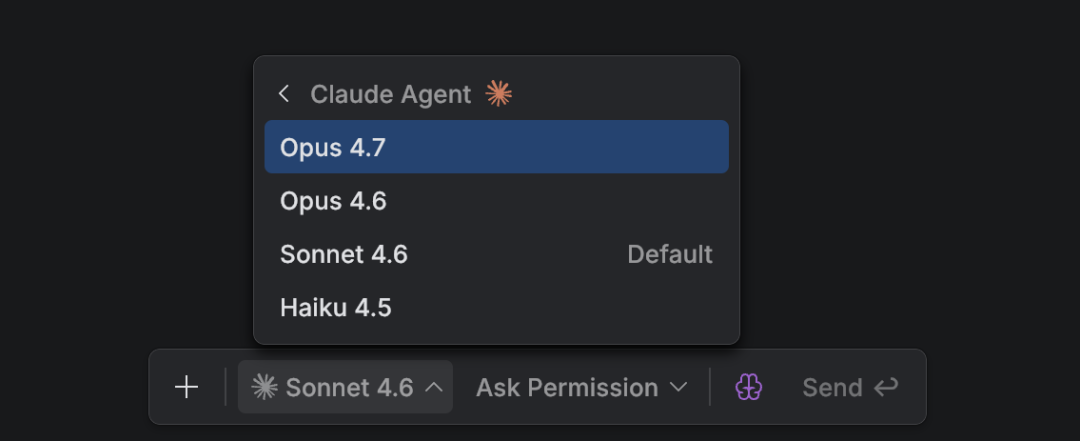Viewport: 1080px width, 441px height.
Task: Click empty header space right of the Claude logo
Action: pos(620,94)
